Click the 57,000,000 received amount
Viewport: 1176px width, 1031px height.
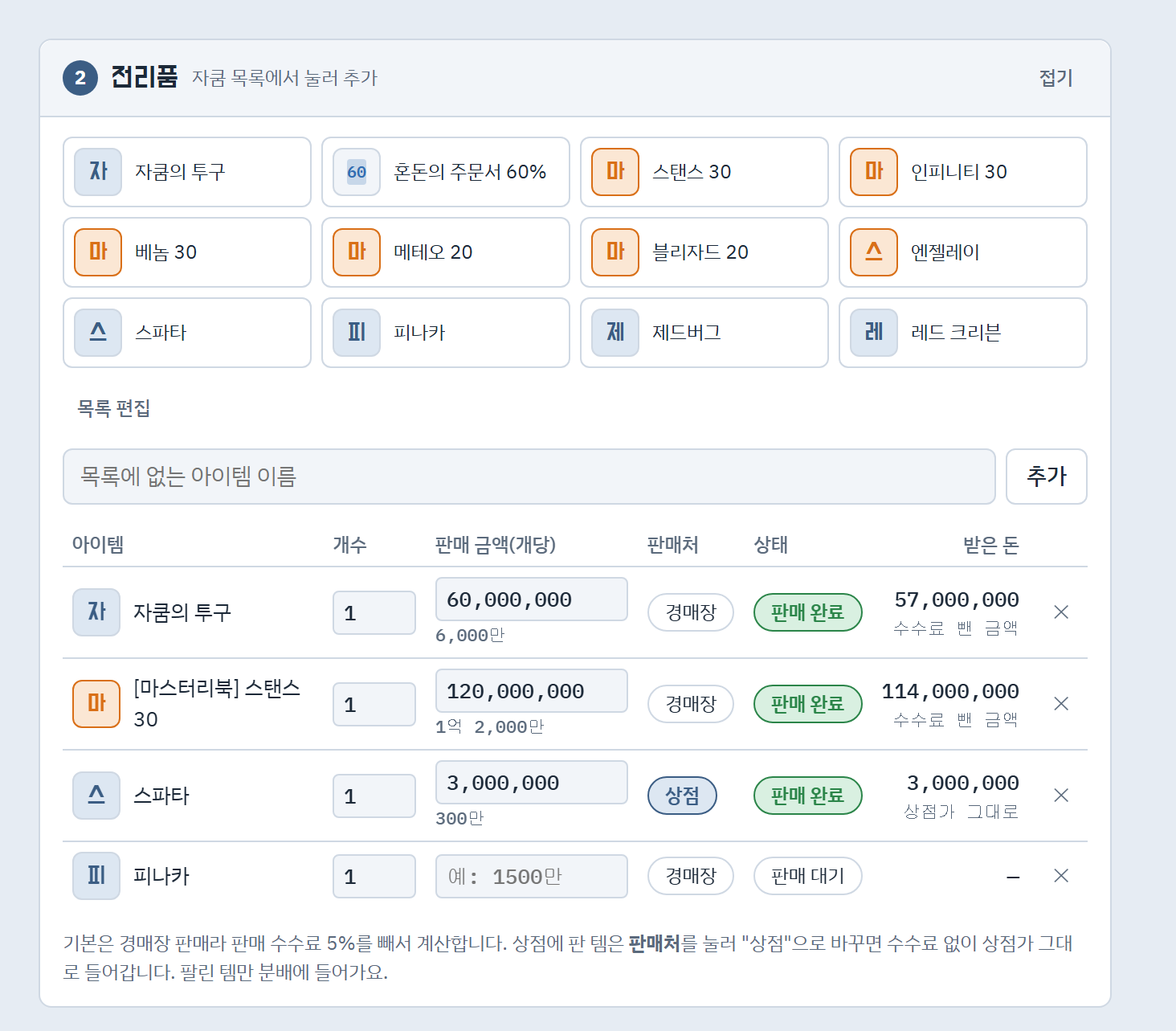[x=957, y=600]
